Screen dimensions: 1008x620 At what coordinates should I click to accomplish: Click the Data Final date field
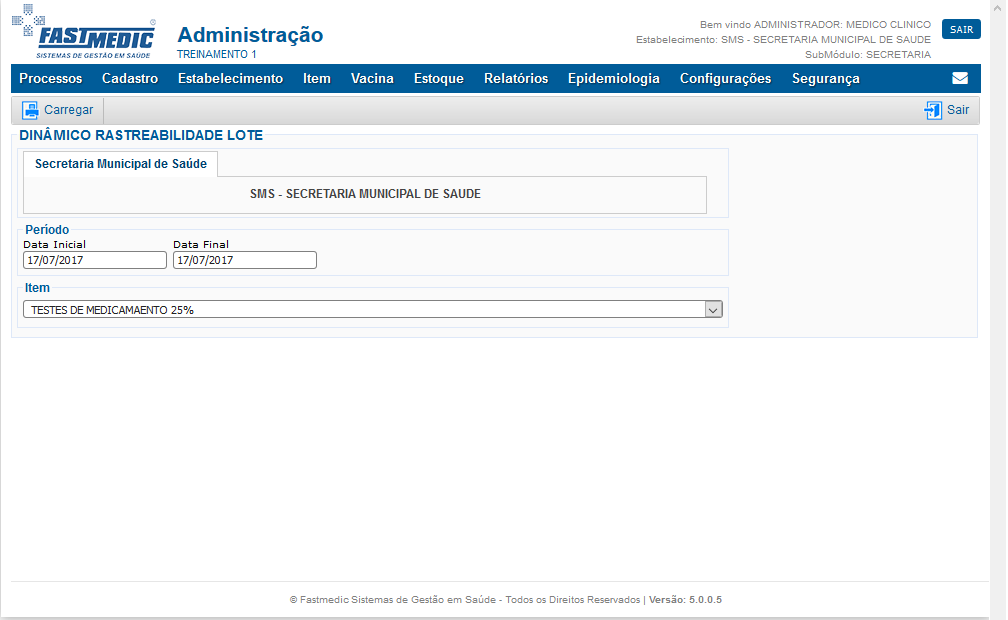[x=244, y=260]
